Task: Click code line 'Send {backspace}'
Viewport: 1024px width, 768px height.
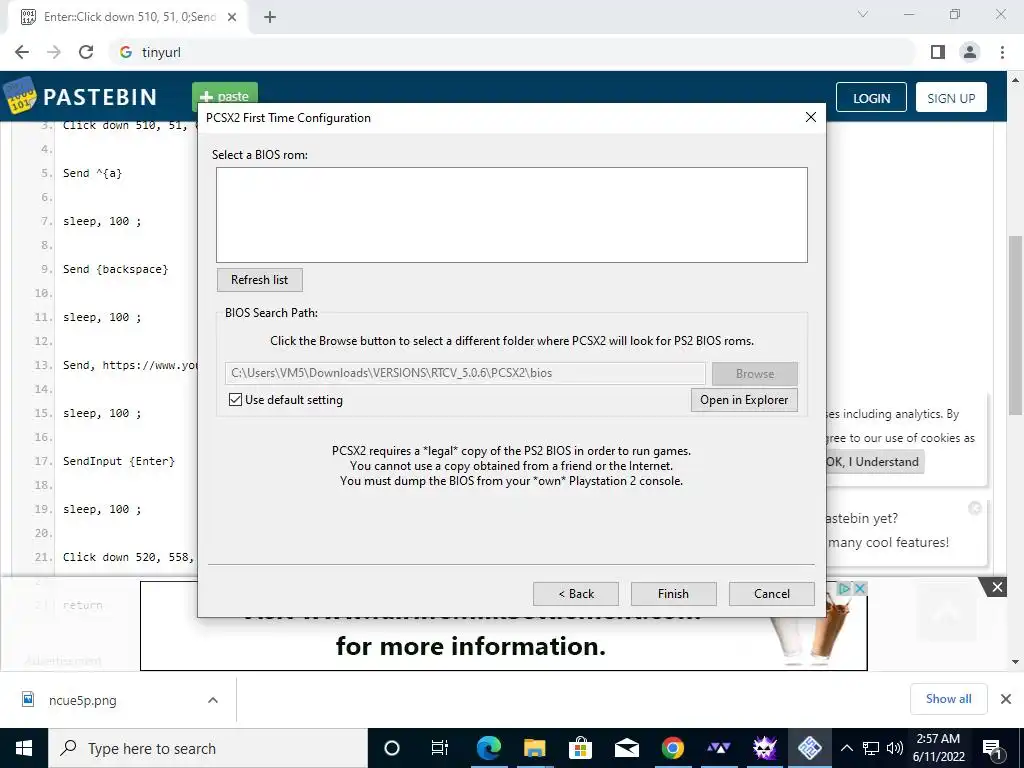Action: 116,269
